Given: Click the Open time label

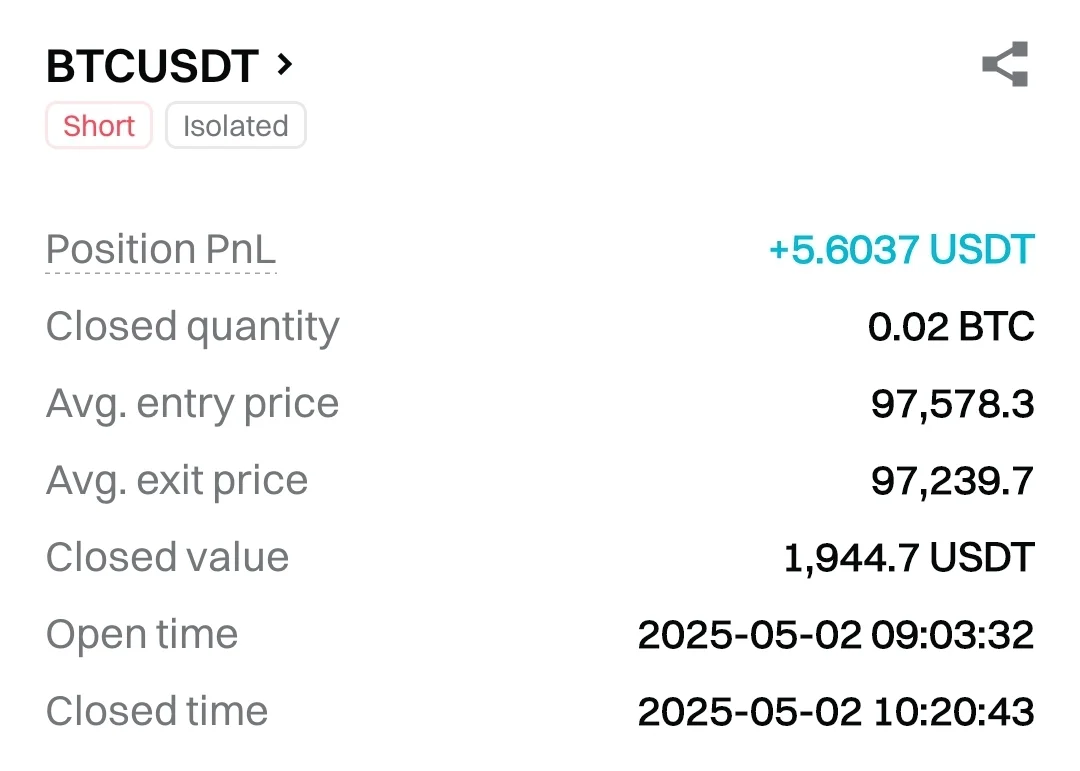Looking at the screenshot, I should click(x=141, y=635).
